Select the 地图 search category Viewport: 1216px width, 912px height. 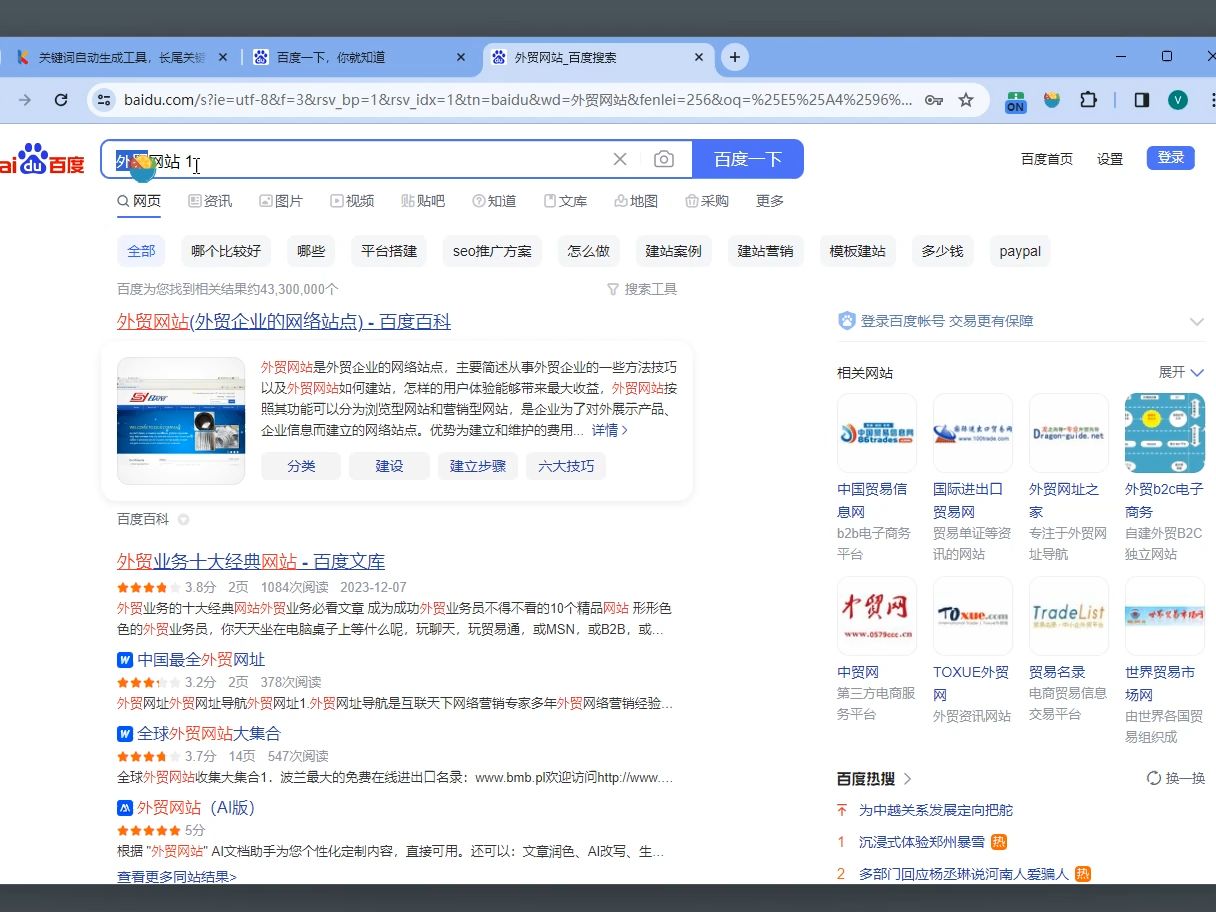(x=636, y=201)
